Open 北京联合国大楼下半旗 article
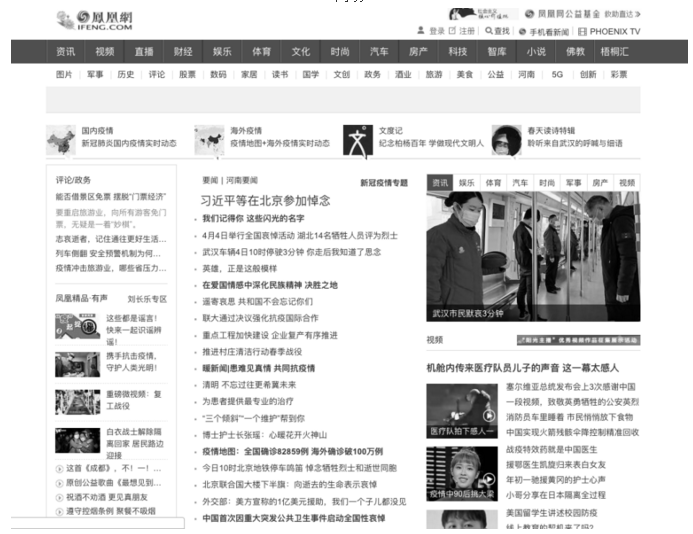The height and width of the screenshot is (534, 693). point(289,485)
